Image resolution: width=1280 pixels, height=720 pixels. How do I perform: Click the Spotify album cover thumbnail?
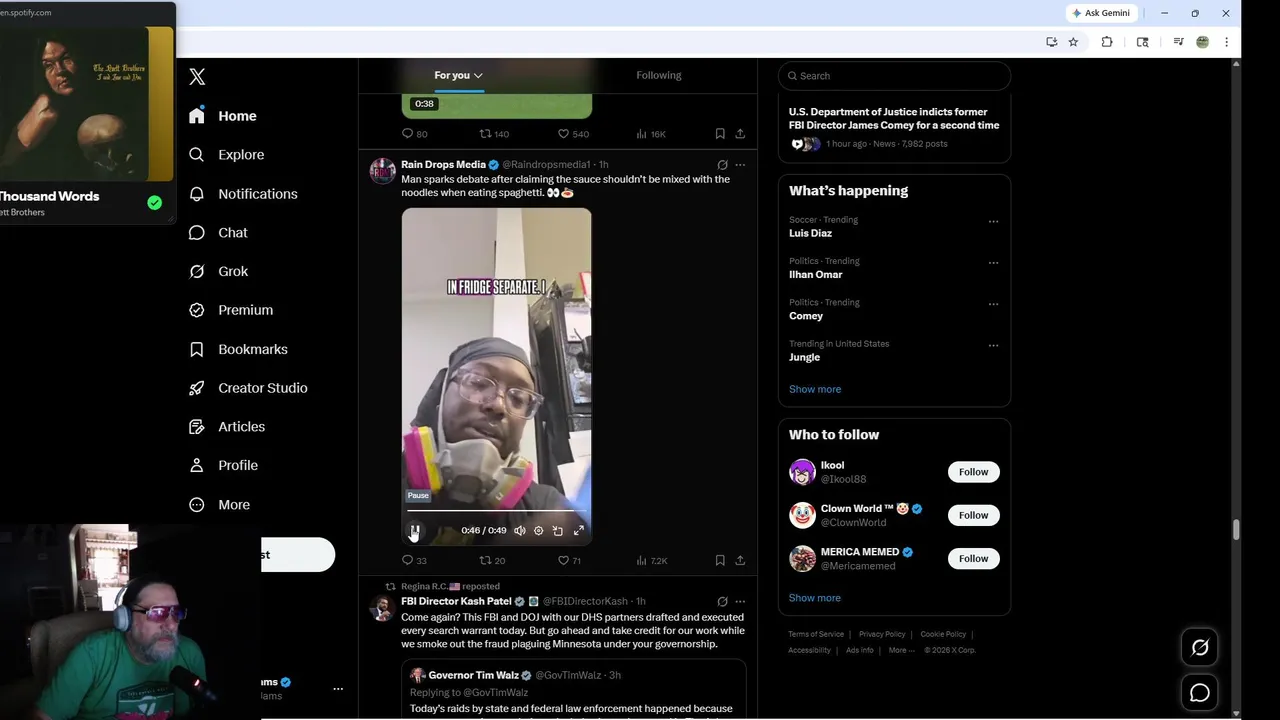(x=87, y=104)
